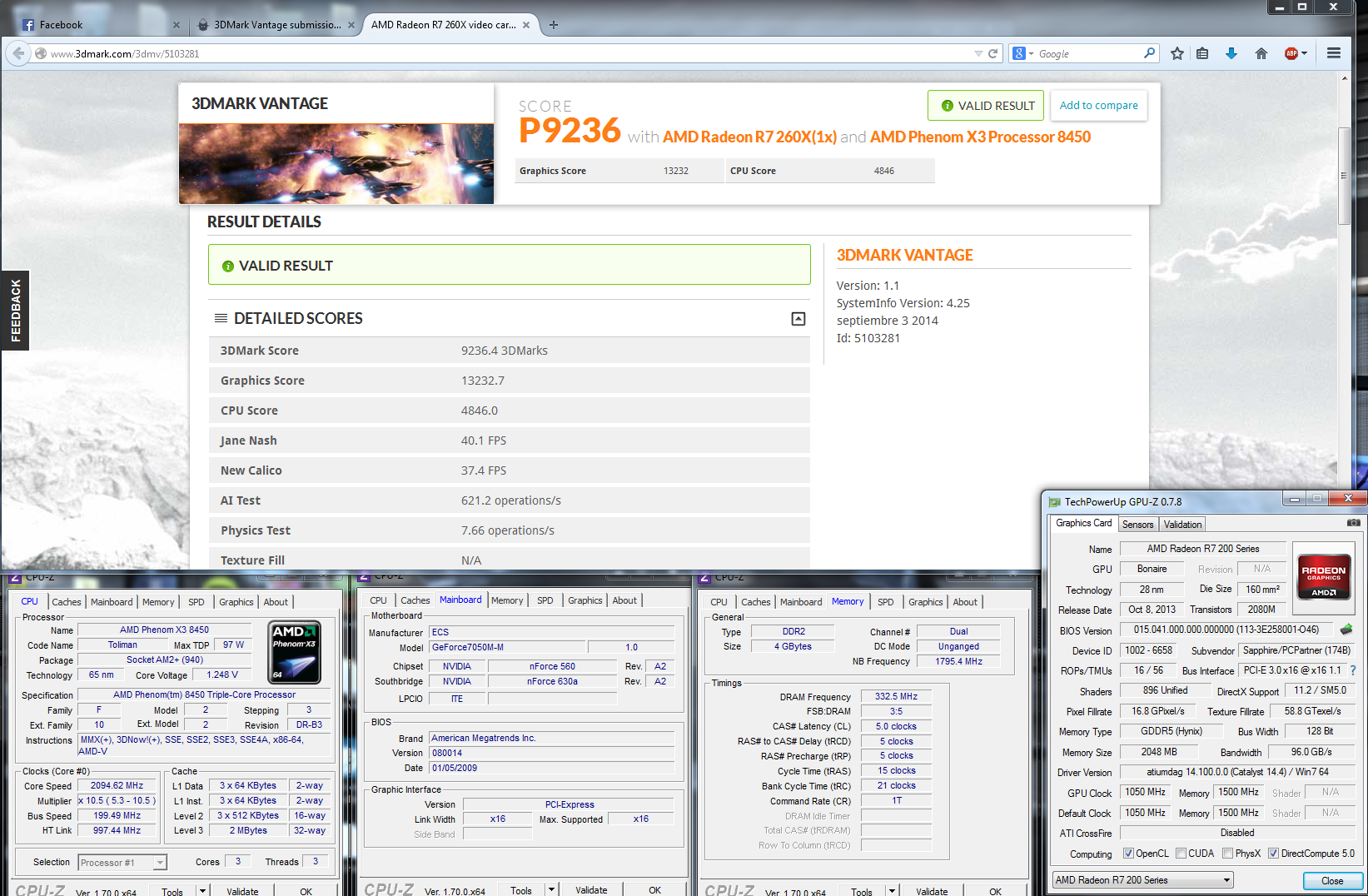Screen dimensions: 1368x896
Task: Open the downloads arrow icon
Action: coord(1231,53)
